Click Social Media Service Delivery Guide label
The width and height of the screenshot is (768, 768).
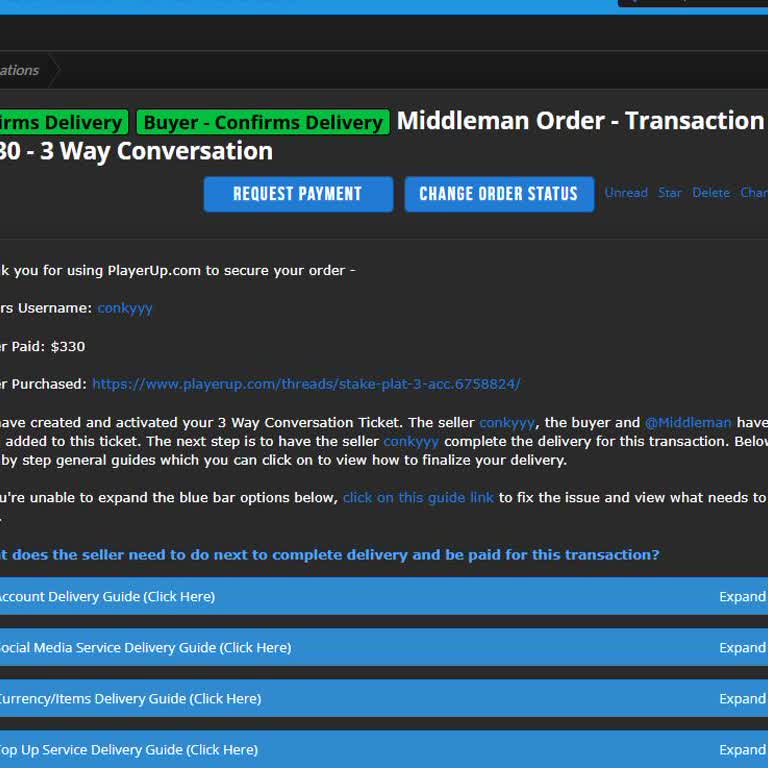145,648
